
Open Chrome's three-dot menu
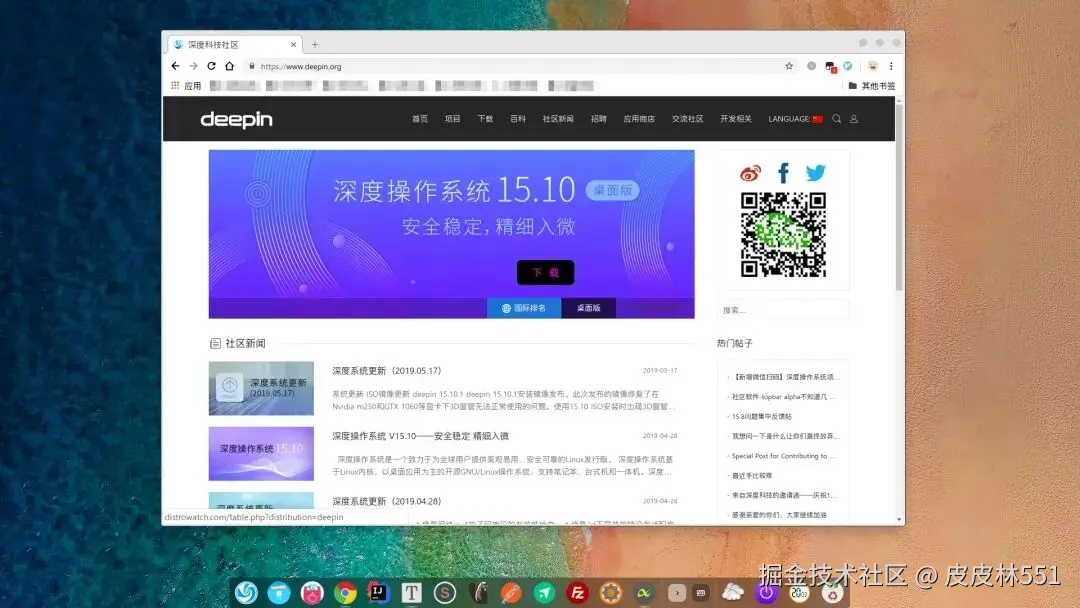coord(889,65)
